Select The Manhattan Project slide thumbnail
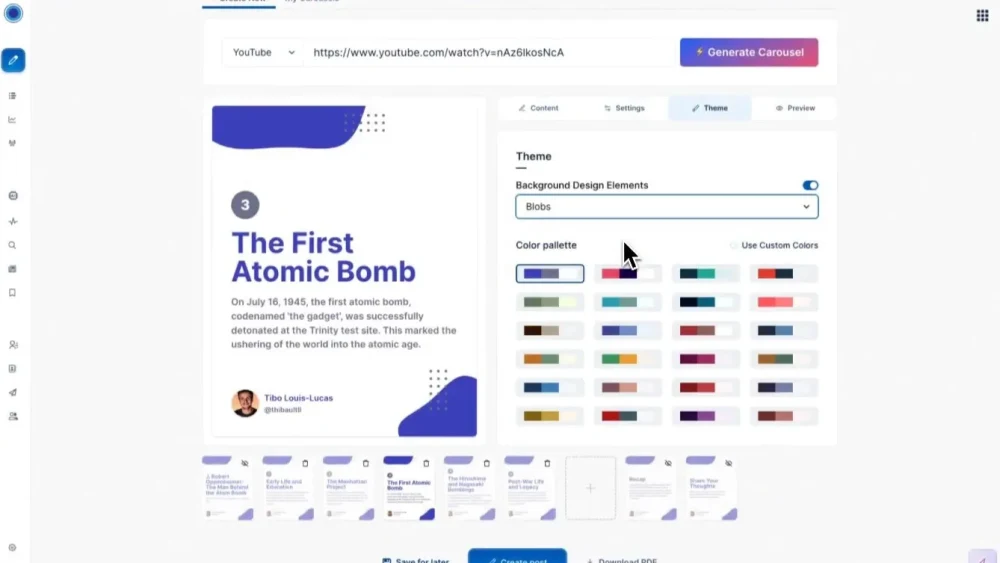The image size is (1000, 563). (348, 488)
